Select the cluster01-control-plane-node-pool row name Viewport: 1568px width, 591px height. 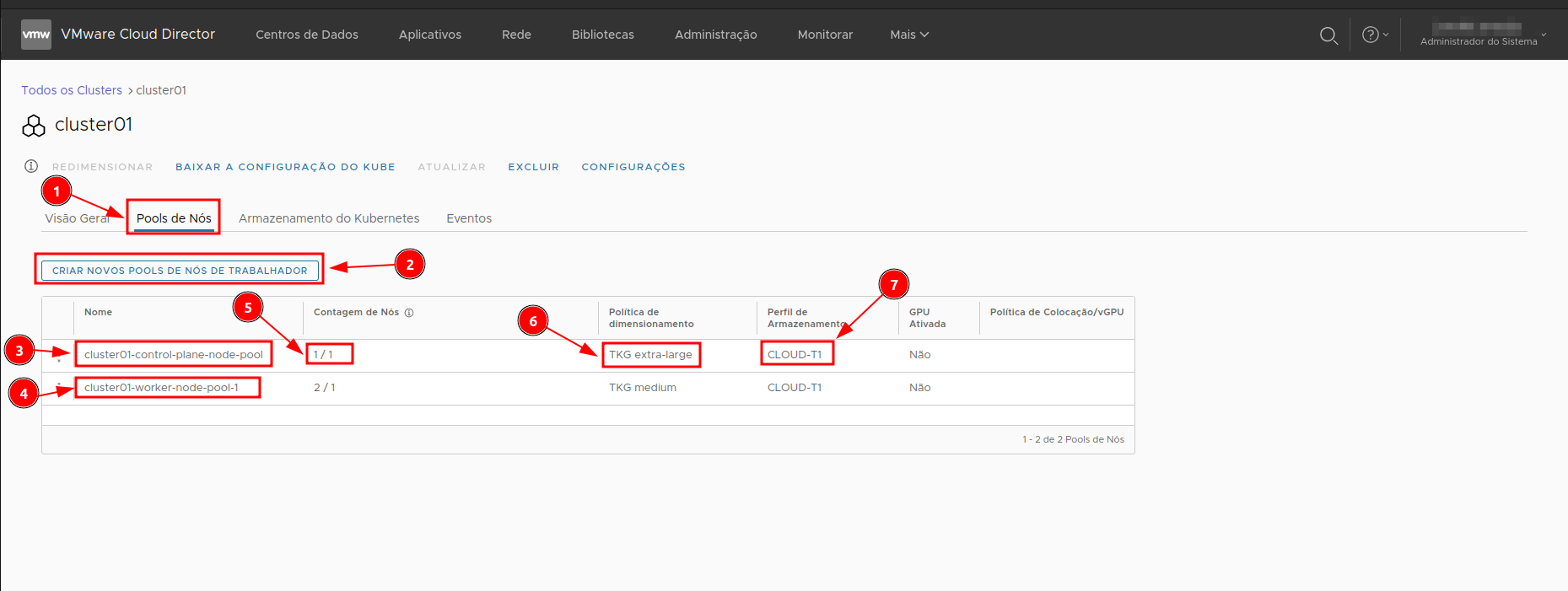(174, 355)
